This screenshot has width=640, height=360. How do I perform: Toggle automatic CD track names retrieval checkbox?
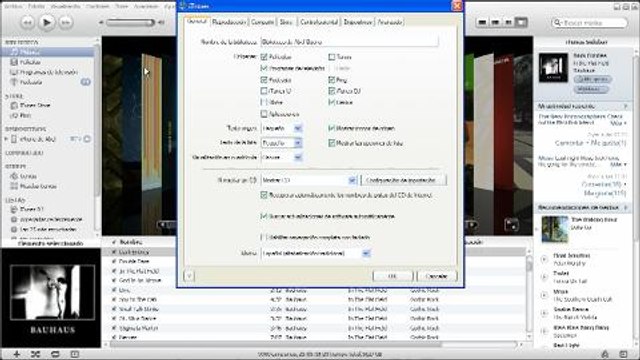coord(264,195)
